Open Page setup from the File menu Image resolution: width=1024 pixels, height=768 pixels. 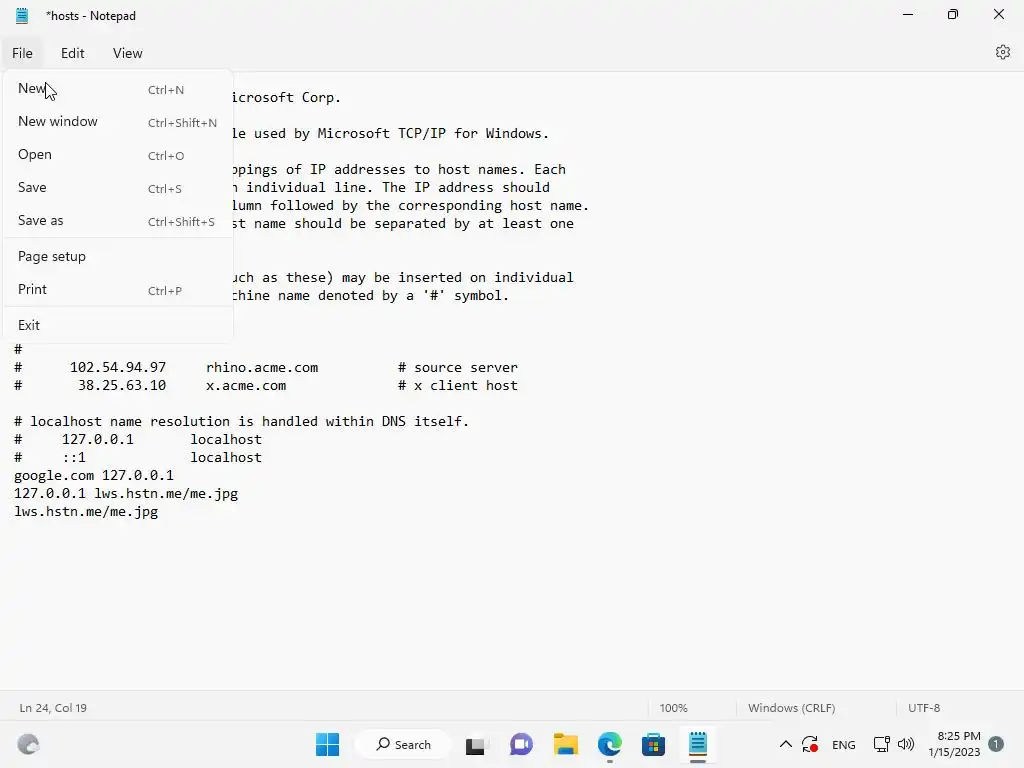118,257
